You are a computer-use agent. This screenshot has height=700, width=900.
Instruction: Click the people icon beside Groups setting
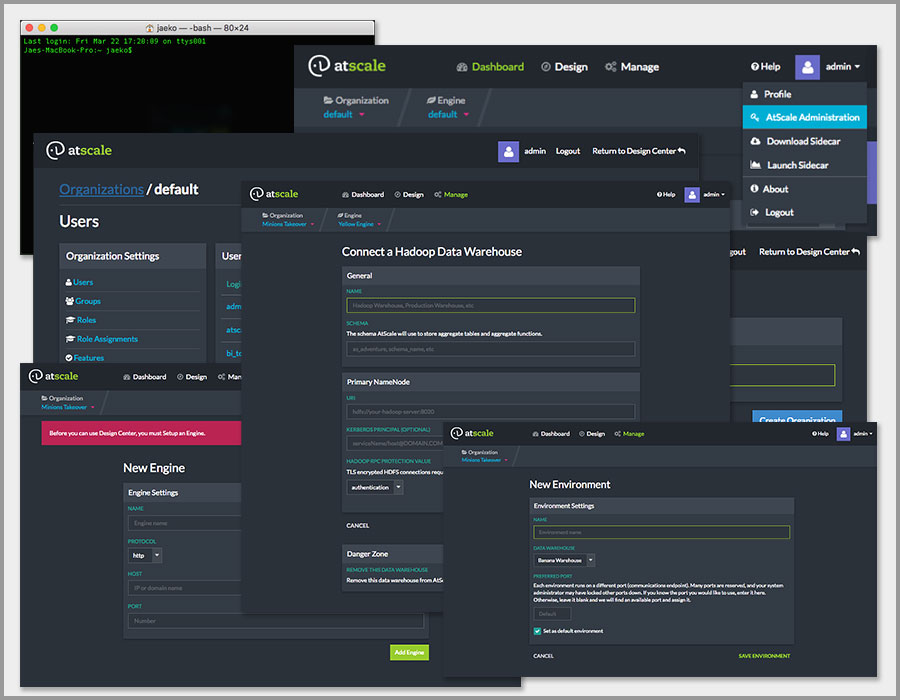tap(69, 301)
